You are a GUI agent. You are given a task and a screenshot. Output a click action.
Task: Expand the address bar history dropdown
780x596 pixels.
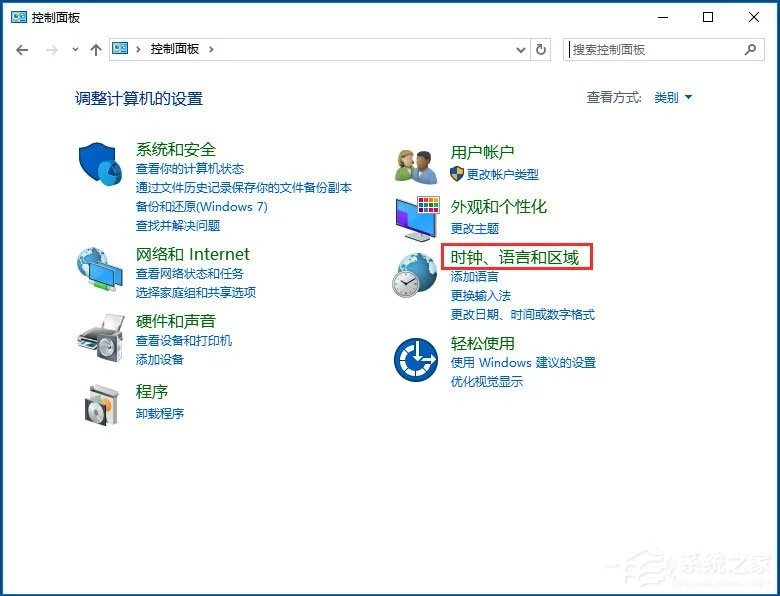coord(521,49)
